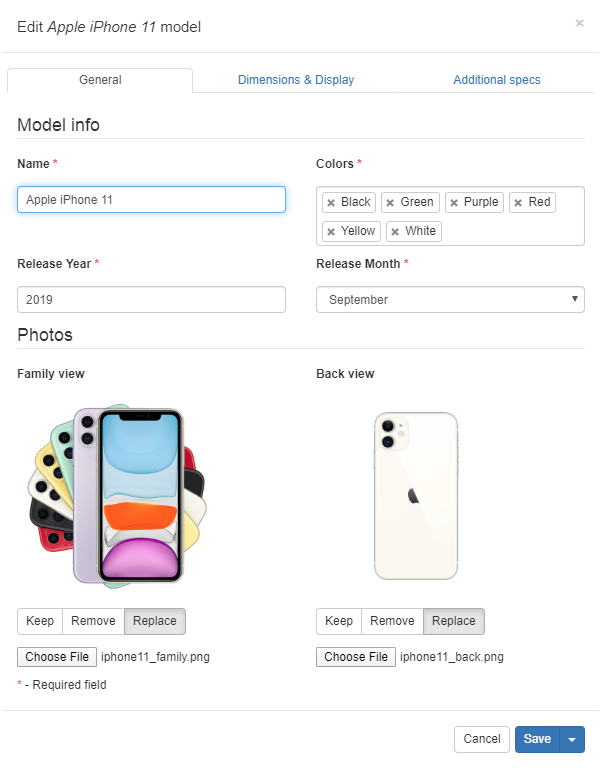The image size is (602, 770).
Task: Select Remove for Family view photo
Action: (x=93, y=621)
